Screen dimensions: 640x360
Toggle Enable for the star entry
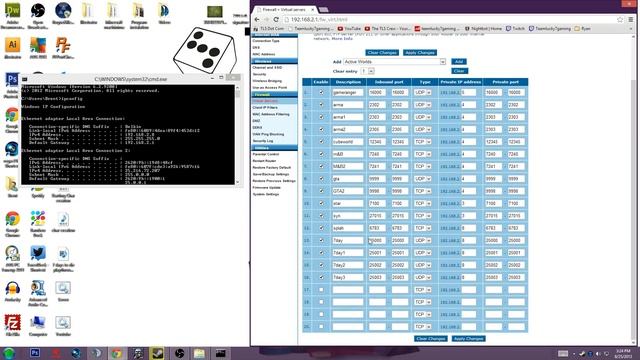coord(321,203)
